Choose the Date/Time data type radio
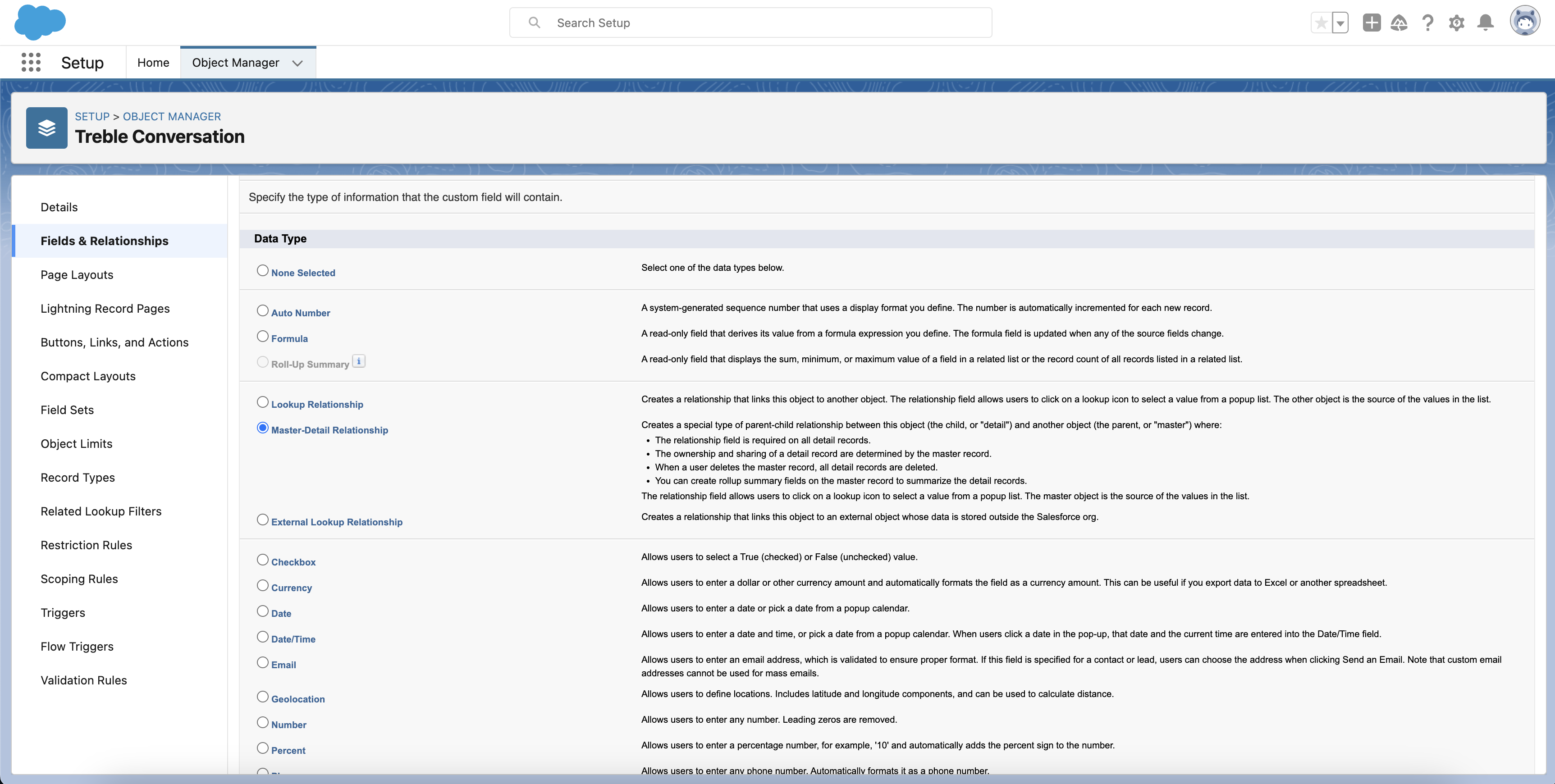The height and width of the screenshot is (784, 1555). tap(263, 637)
